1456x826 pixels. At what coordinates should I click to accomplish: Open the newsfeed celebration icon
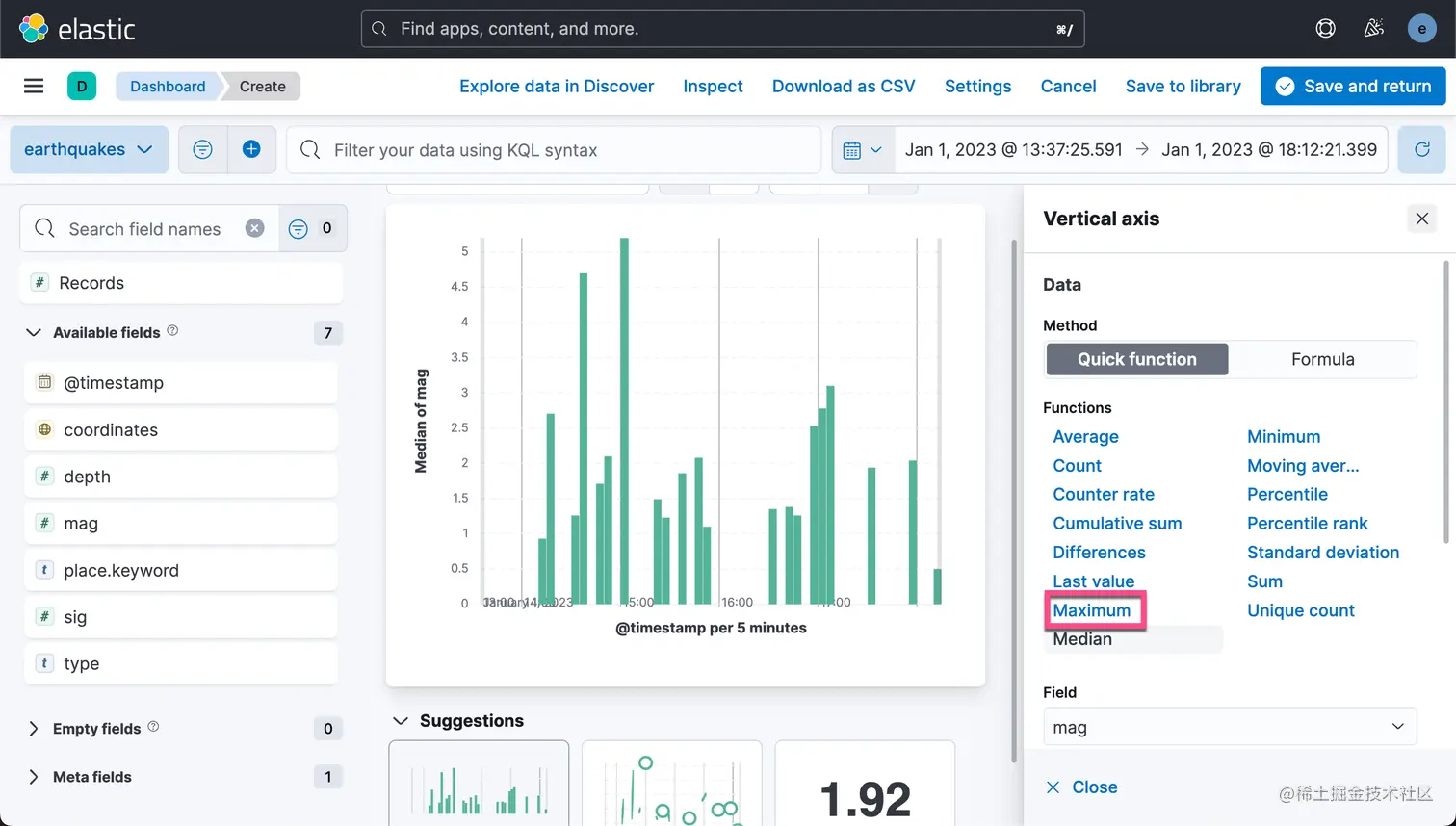[1374, 29]
